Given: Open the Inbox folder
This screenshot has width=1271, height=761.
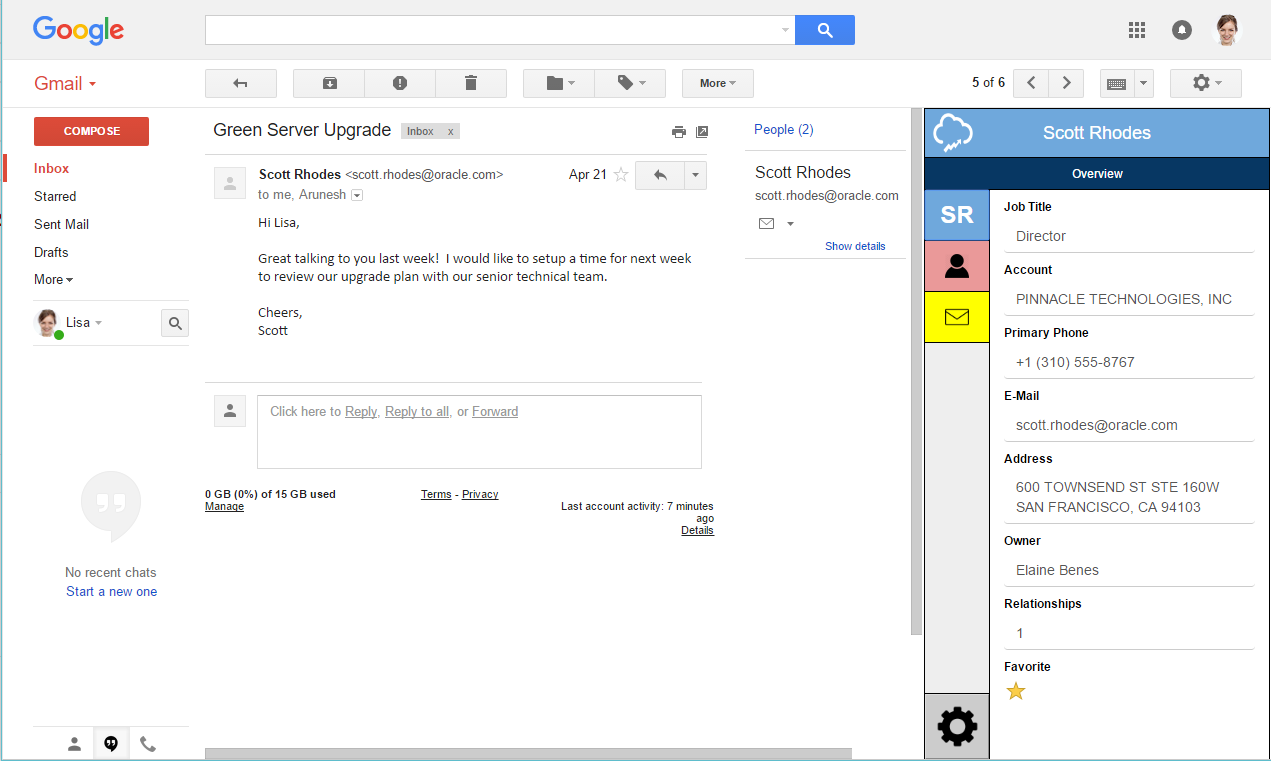Looking at the screenshot, I should click(52, 168).
